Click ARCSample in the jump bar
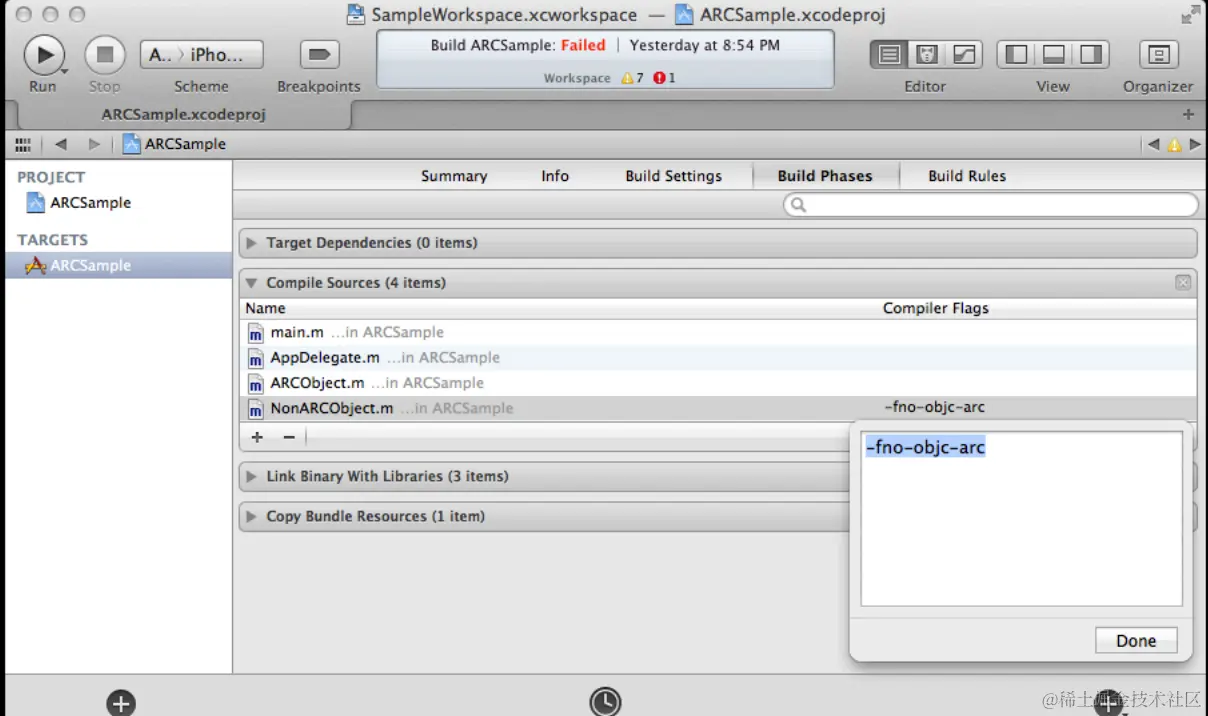 175,144
